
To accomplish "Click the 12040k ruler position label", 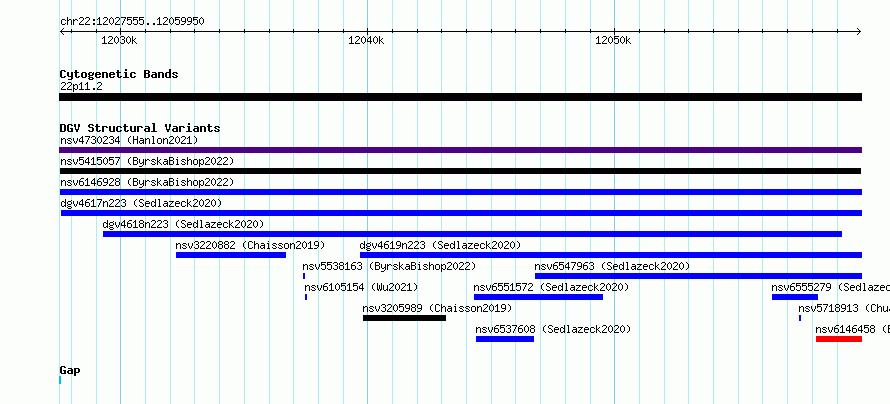I will click(366, 40).
